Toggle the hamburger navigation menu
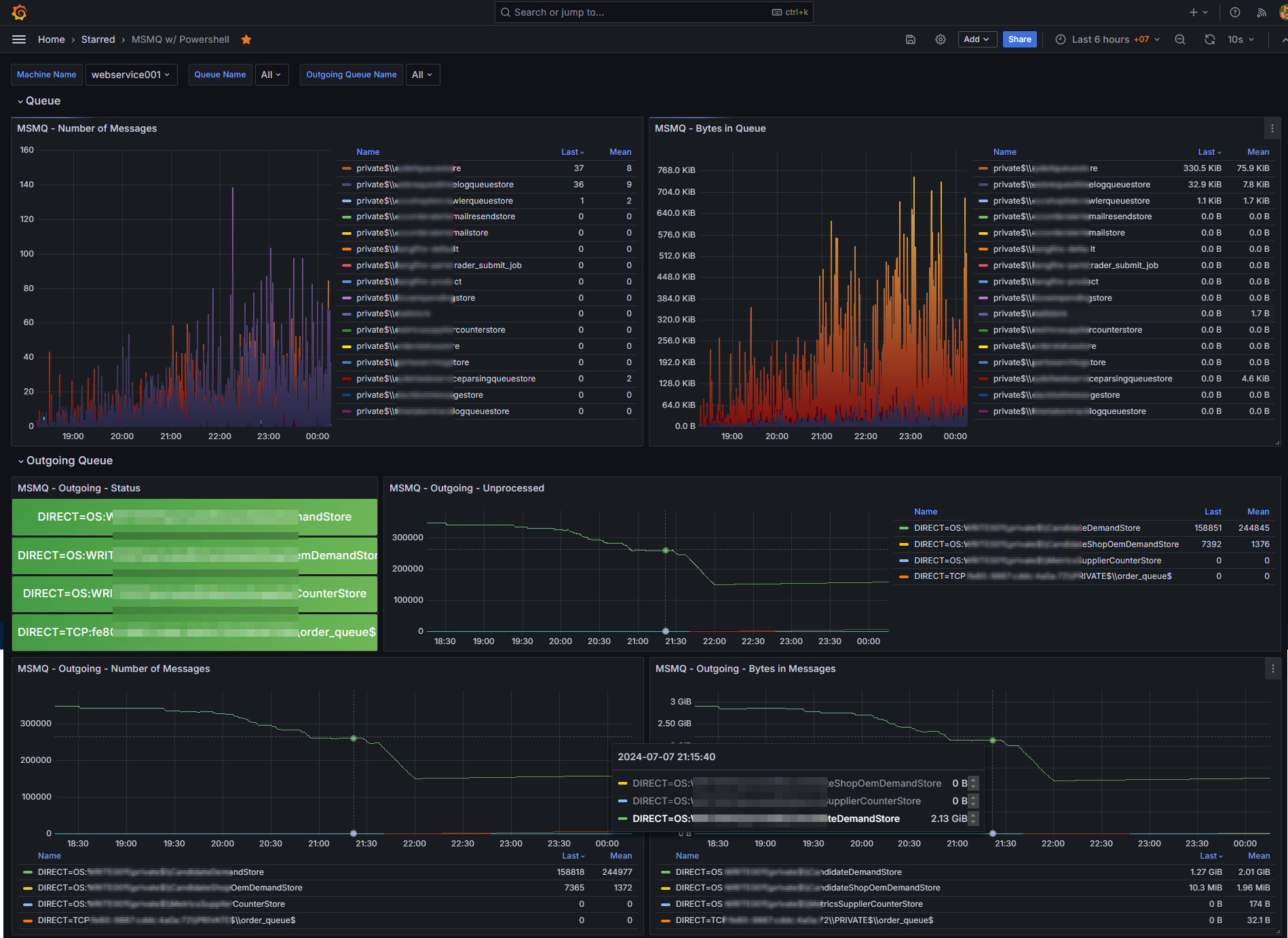The height and width of the screenshot is (938, 1288). click(x=19, y=39)
